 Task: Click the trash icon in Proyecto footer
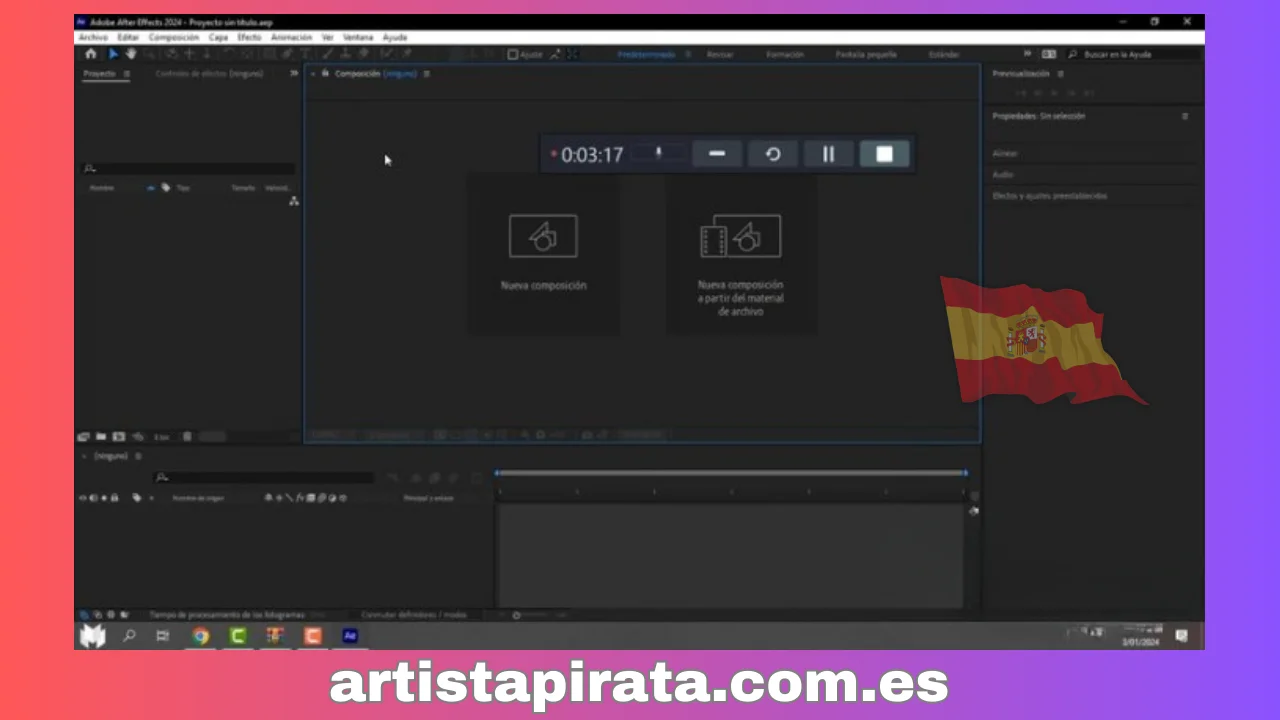coord(187,437)
